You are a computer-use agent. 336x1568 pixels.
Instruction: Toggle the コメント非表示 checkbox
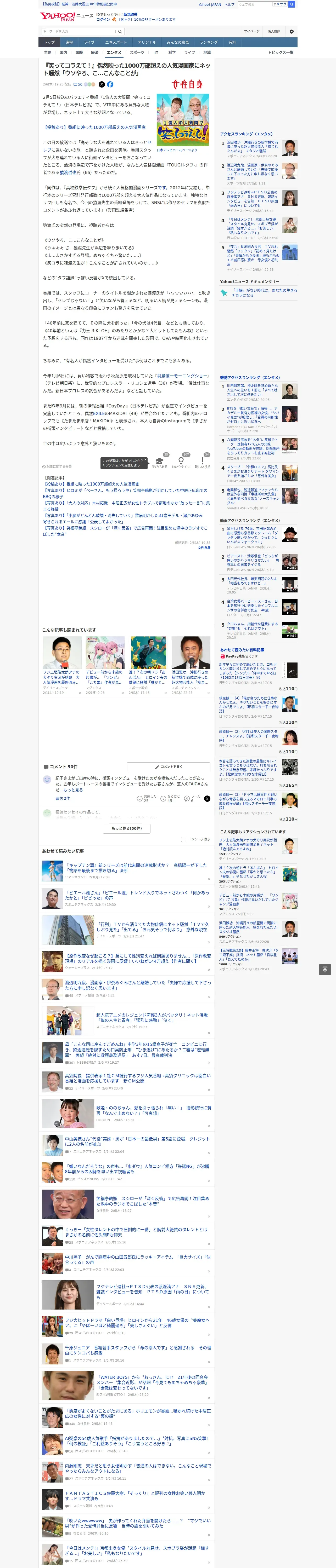(x=183, y=839)
